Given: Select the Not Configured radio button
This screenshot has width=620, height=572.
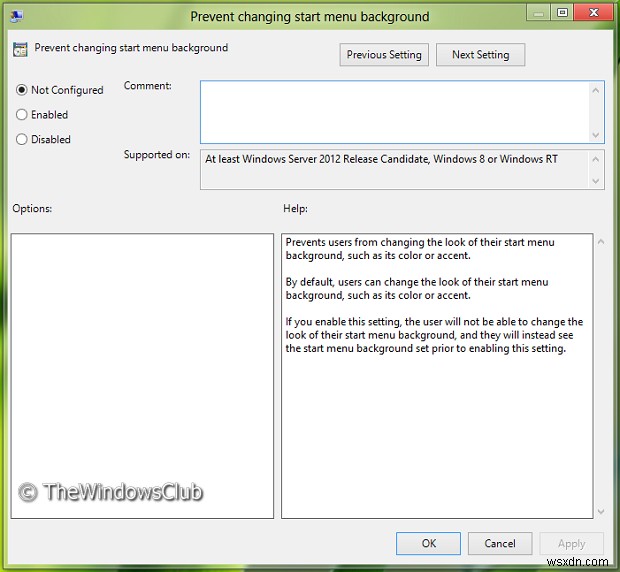Looking at the screenshot, I should [x=22, y=90].
